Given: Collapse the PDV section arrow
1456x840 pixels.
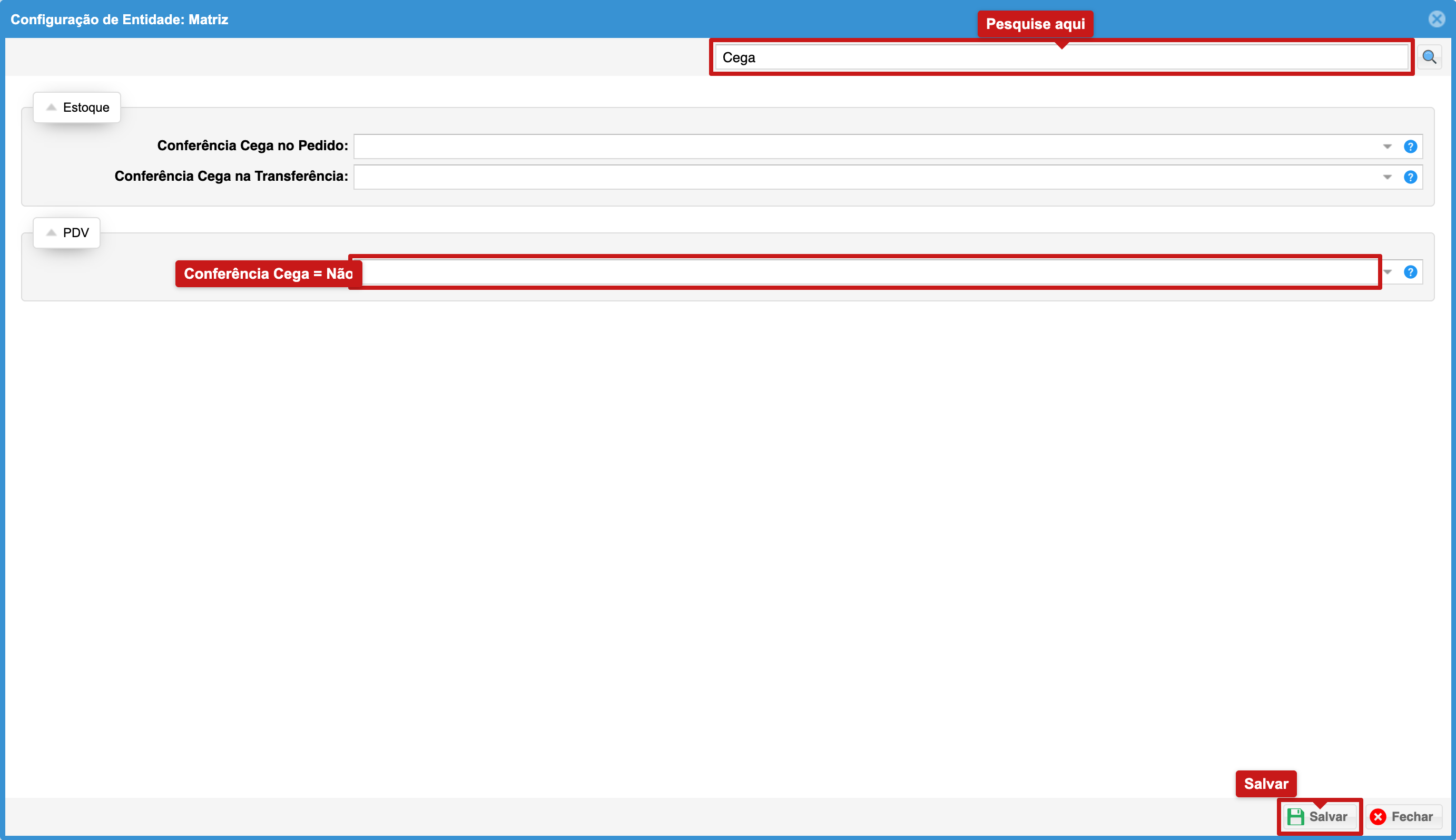Looking at the screenshot, I should (51, 232).
